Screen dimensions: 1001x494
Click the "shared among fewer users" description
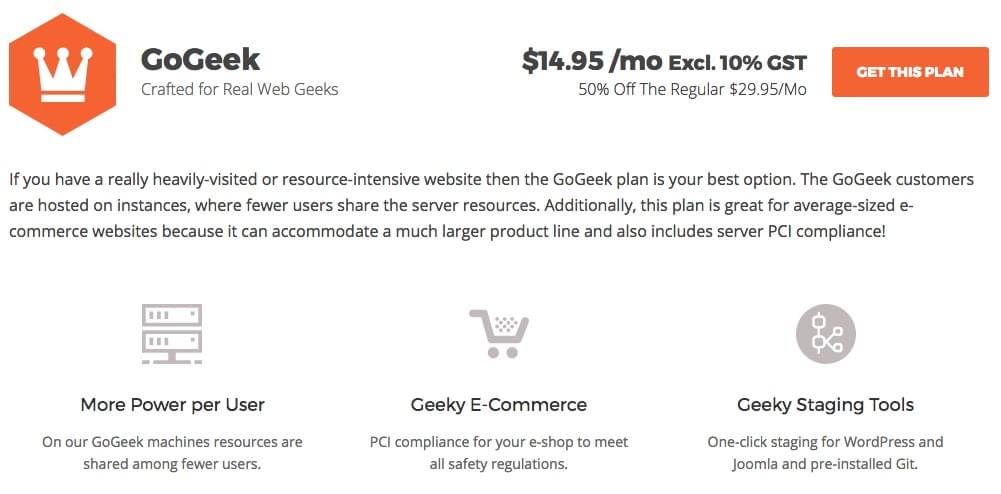pos(172,464)
